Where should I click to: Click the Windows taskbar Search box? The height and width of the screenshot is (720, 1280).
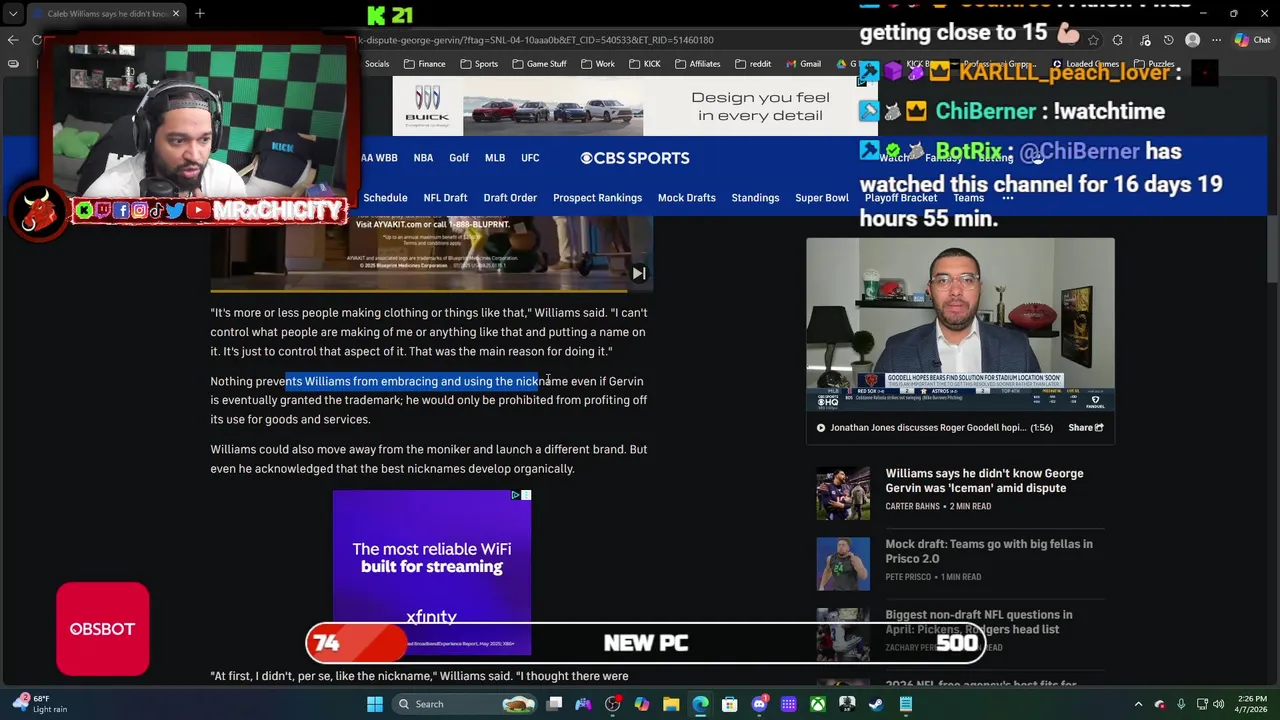pos(463,704)
